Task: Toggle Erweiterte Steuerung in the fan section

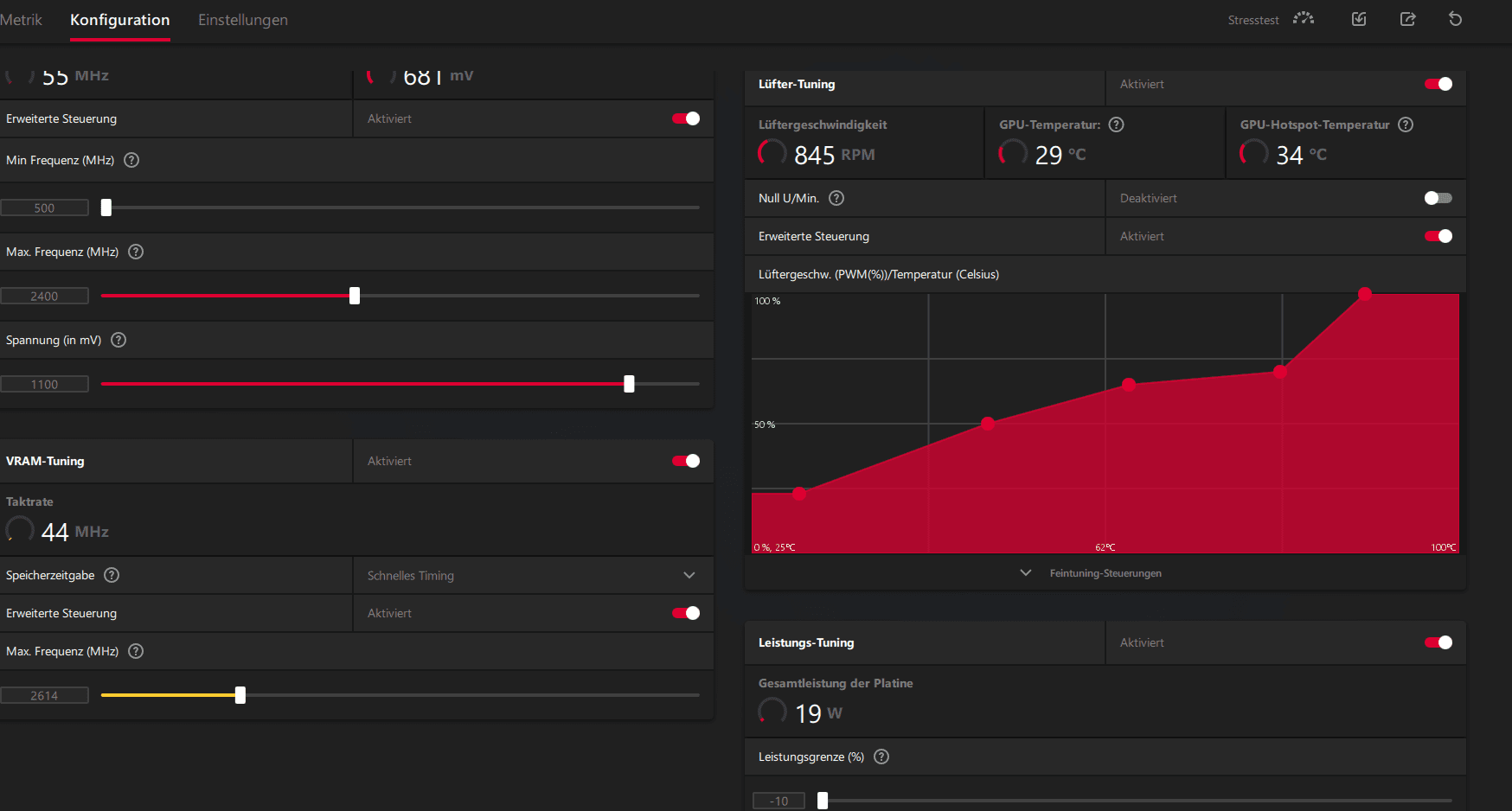Action: [1438, 236]
